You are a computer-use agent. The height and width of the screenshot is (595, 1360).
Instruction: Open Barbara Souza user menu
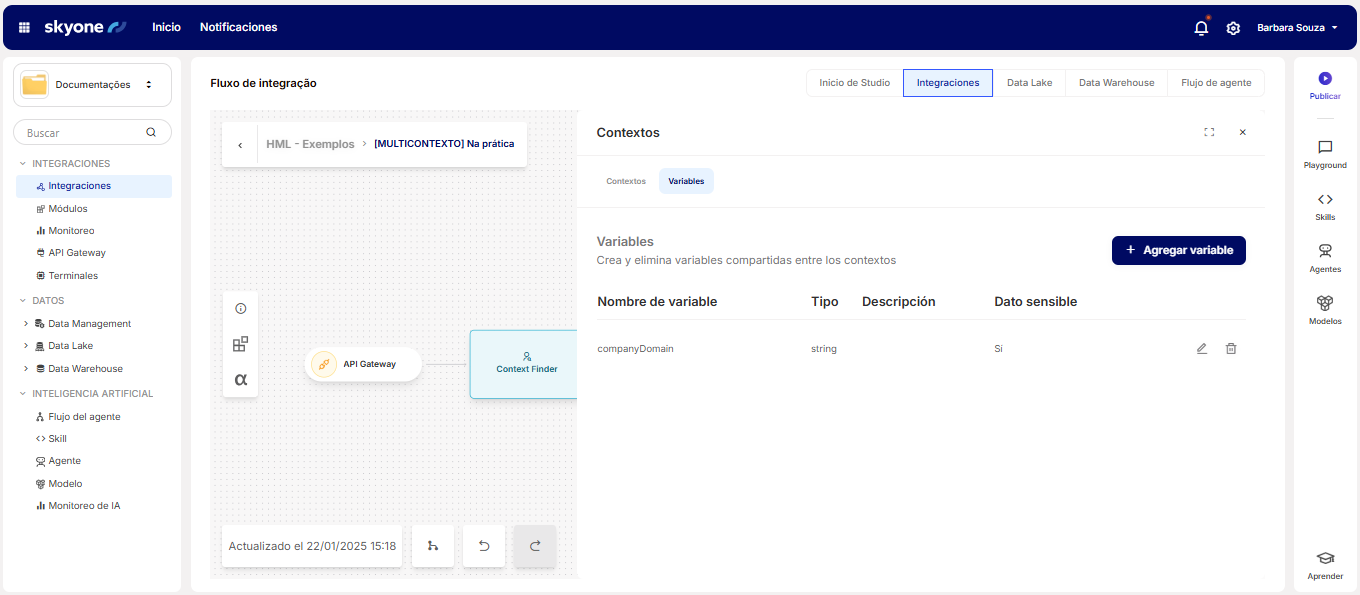tap(1297, 28)
